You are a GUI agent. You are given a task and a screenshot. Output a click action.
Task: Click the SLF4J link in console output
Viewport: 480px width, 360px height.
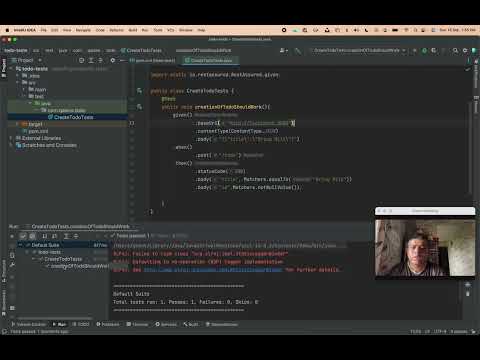click(213, 270)
